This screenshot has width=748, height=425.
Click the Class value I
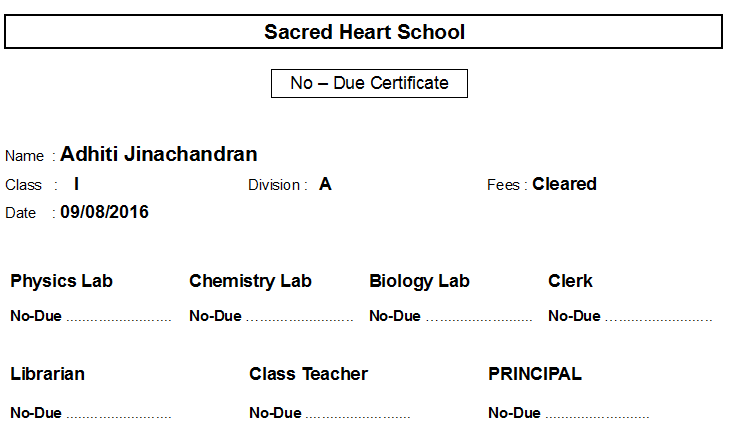[x=77, y=184]
